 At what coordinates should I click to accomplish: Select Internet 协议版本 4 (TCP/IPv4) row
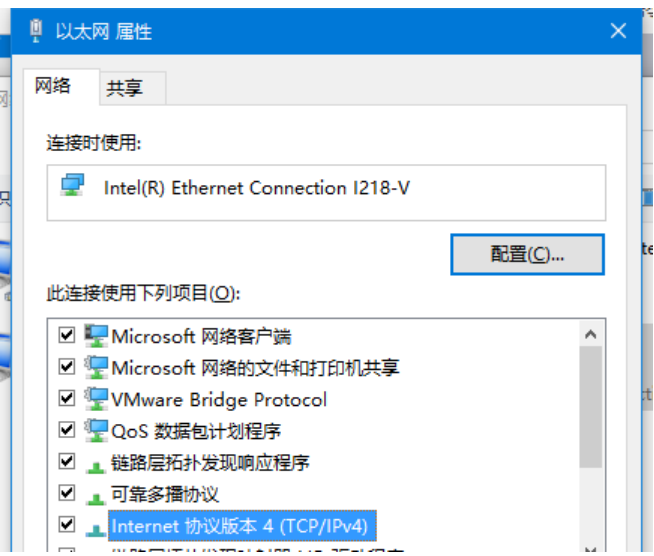[x=242, y=526]
